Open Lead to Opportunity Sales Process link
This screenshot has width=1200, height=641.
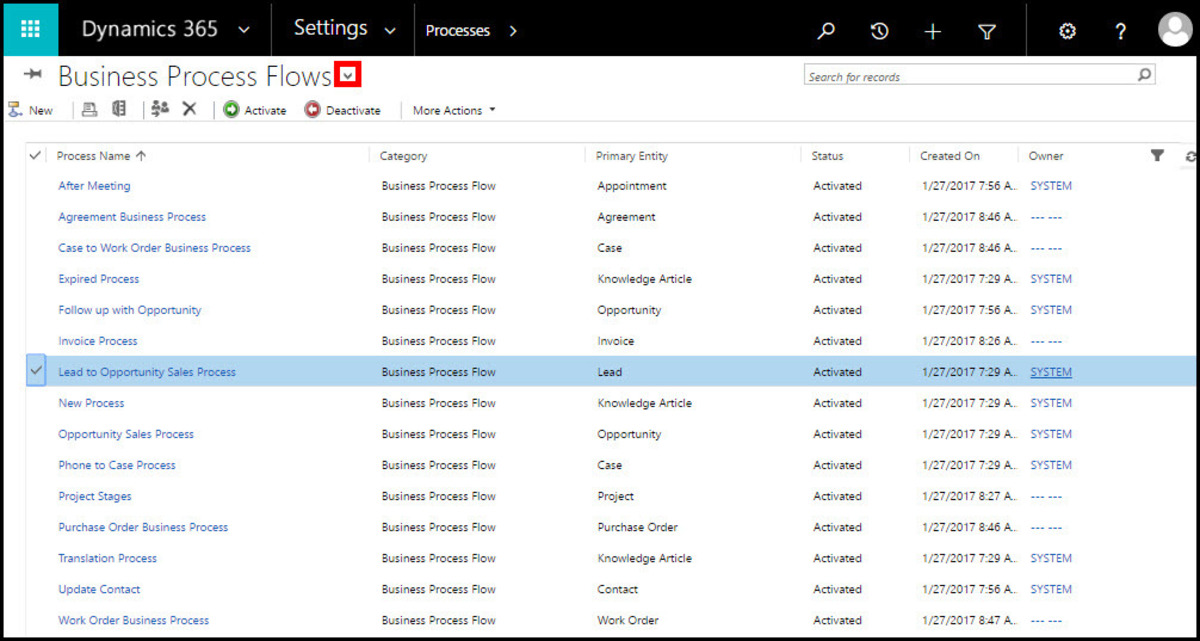click(x=147, y=372)
